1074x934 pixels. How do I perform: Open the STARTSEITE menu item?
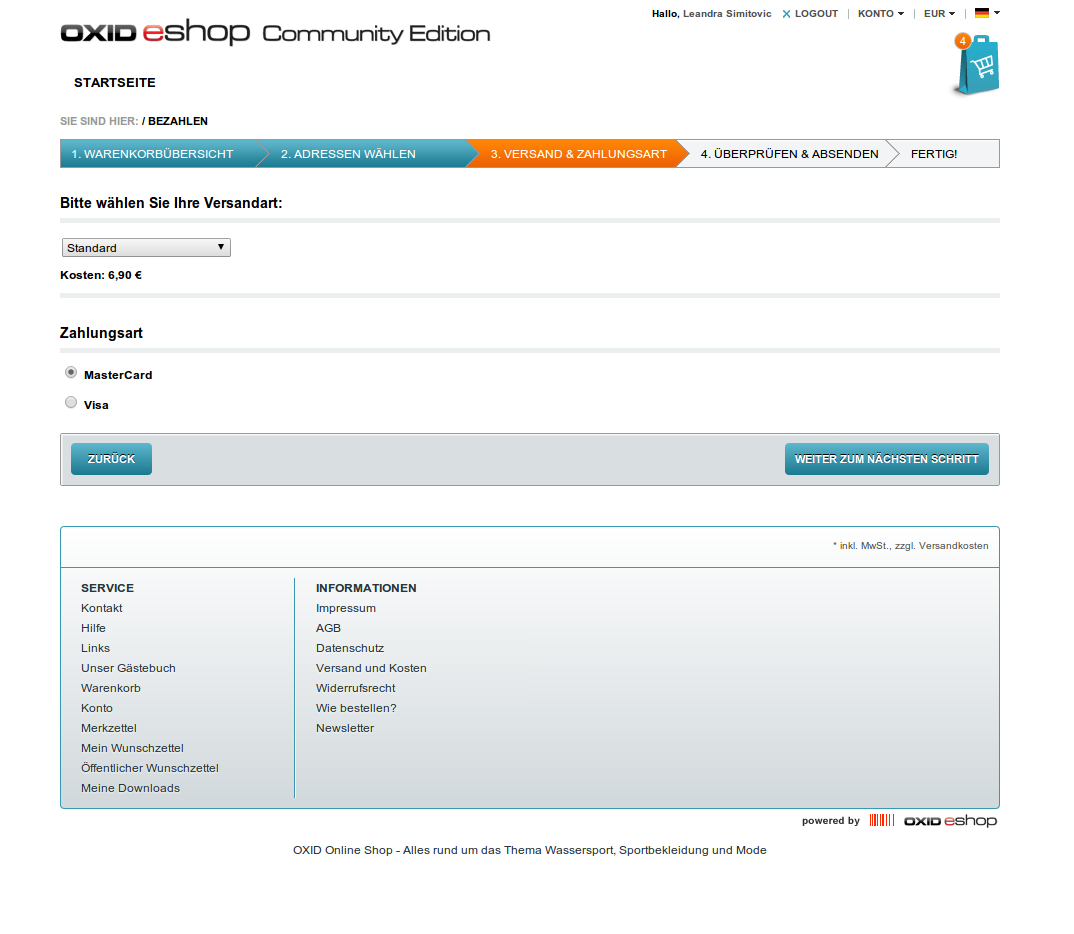[x=115, y=83]
